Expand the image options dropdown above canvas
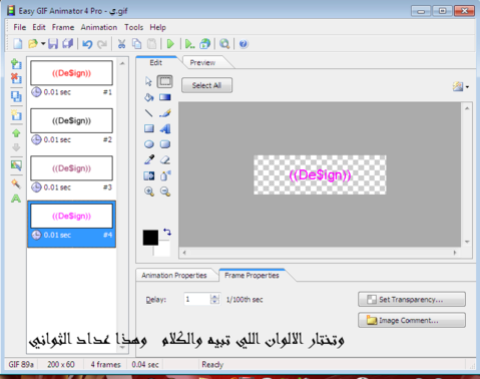Viewport: 480px width, 379px height. [x=467, y=87]
